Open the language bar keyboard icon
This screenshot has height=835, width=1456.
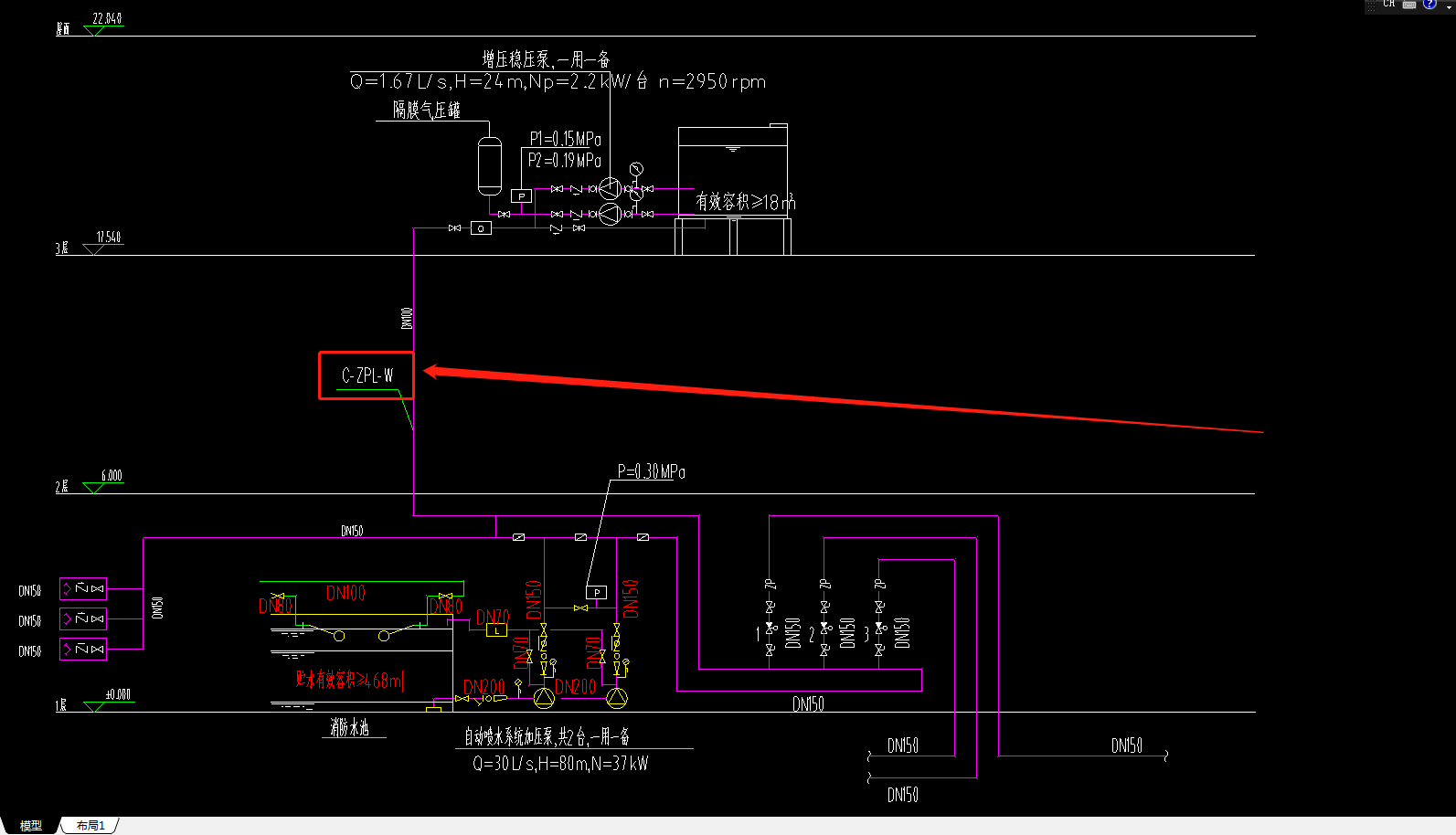click(1409, 5)
